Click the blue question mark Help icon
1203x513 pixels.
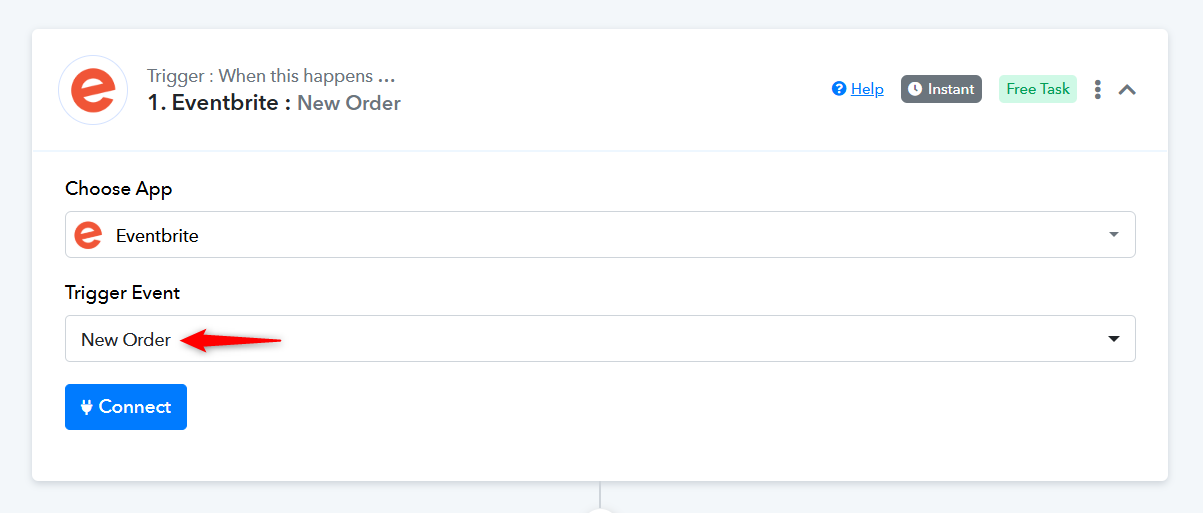pos(839,89)
